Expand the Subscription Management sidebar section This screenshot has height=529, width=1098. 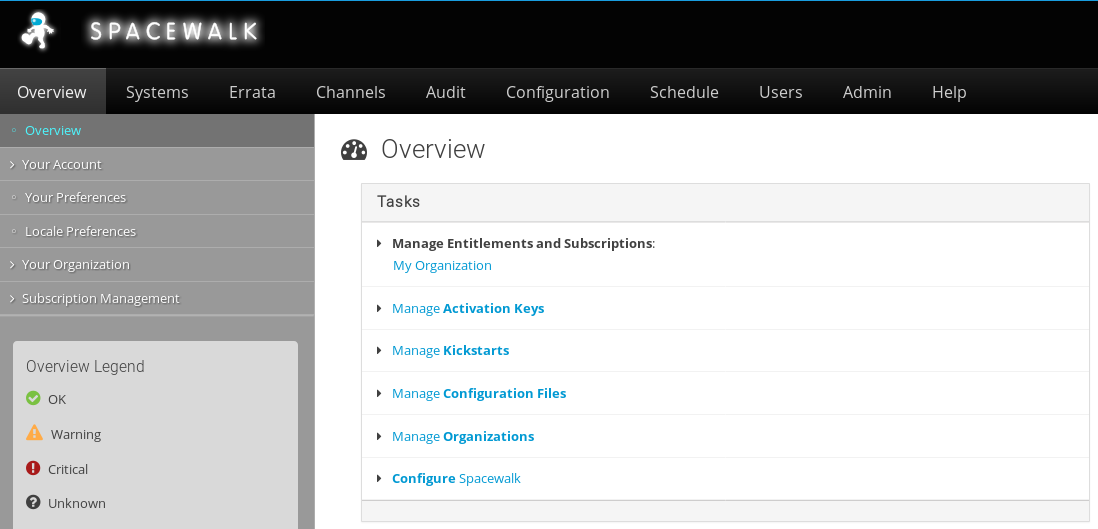(x=100, y=298)
